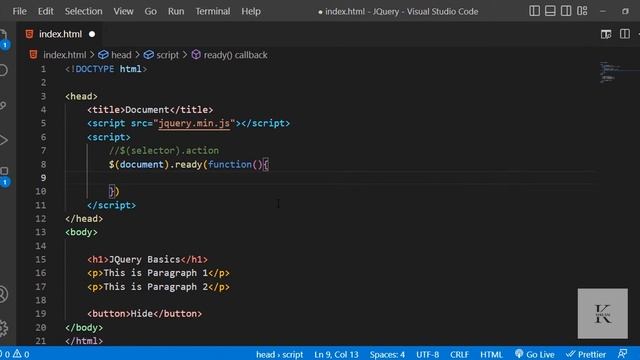Change indentation via Spaces: 4
The width and height of the screenshot is (640, 360).
point(387,354)
